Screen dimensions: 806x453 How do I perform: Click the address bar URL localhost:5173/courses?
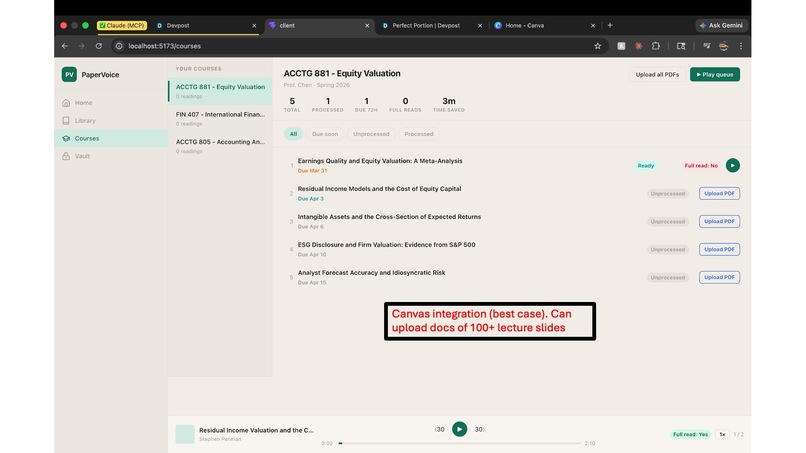164,46
